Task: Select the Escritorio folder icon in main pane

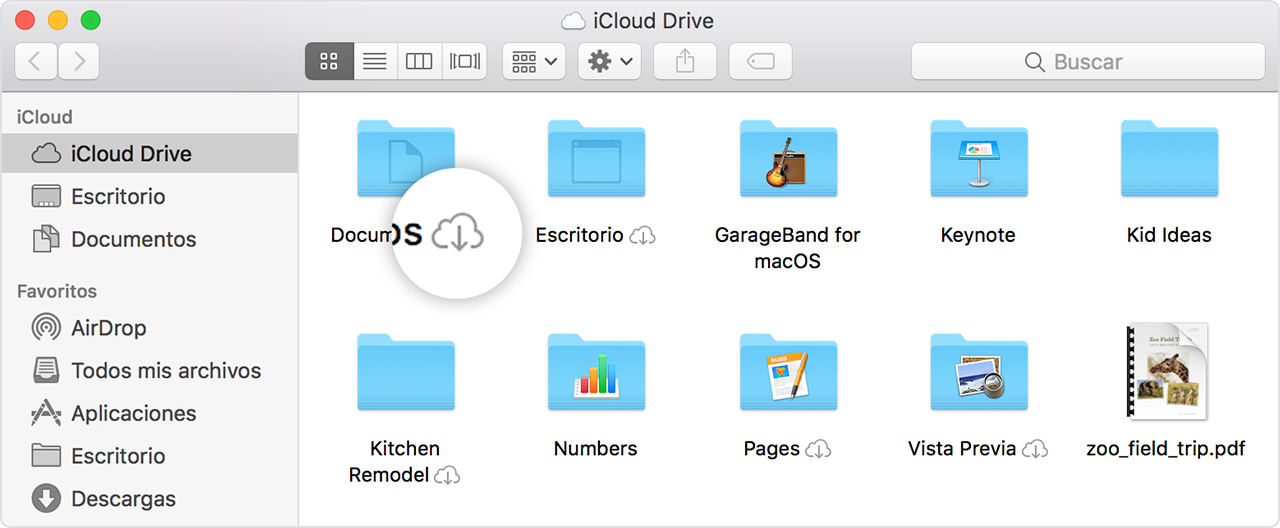Action: click(x=596, y=158)
